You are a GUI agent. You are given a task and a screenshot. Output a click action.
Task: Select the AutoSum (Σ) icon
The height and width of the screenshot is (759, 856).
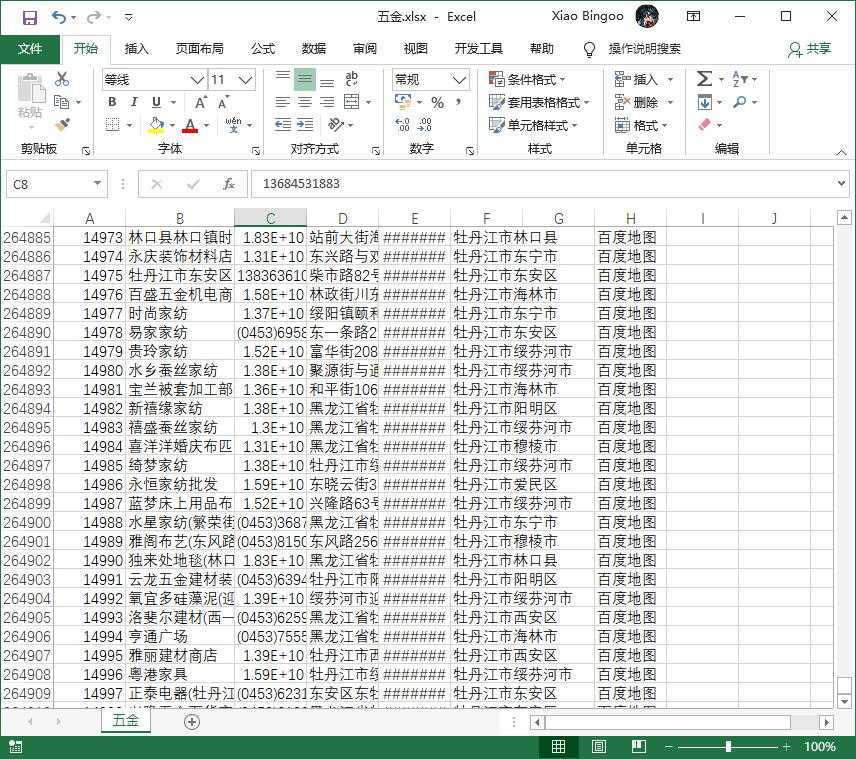click(705, 79)
